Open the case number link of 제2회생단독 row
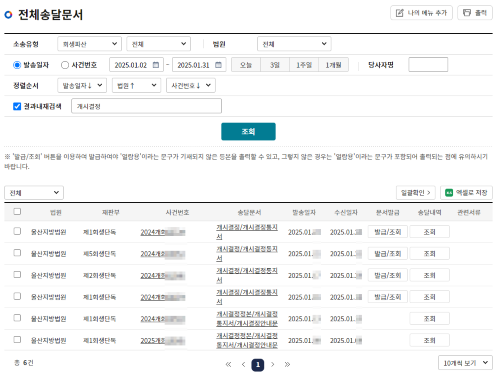 [163, 276]
